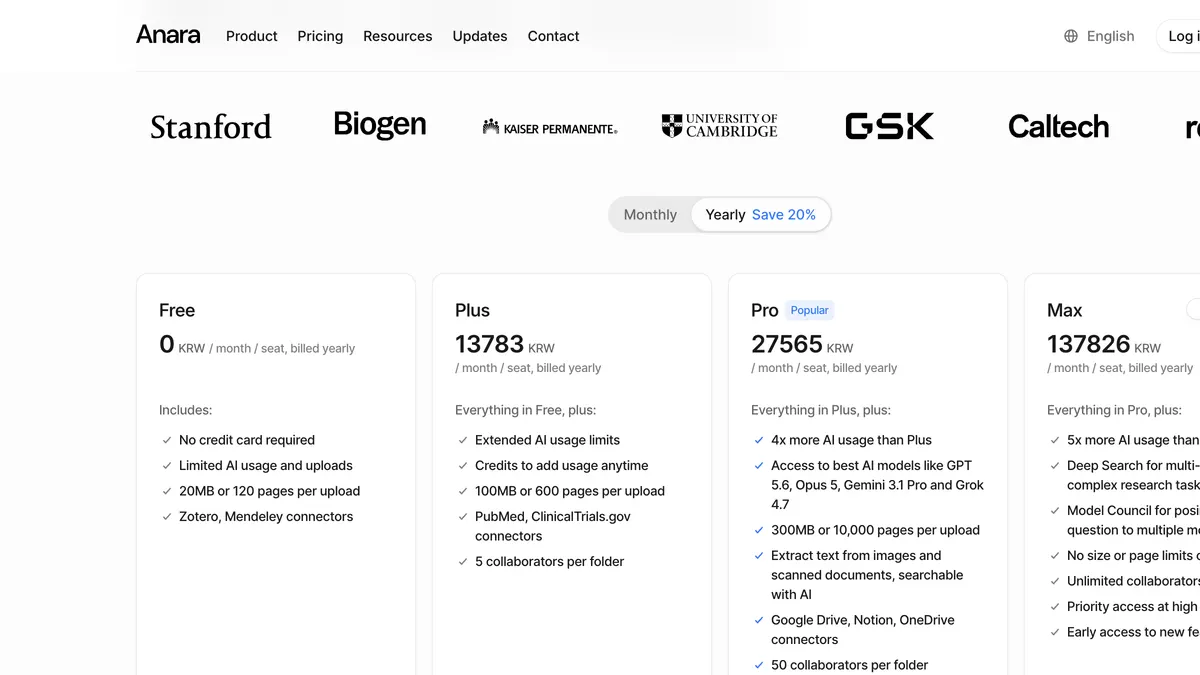Click the Log in button

click(1178, 36)
